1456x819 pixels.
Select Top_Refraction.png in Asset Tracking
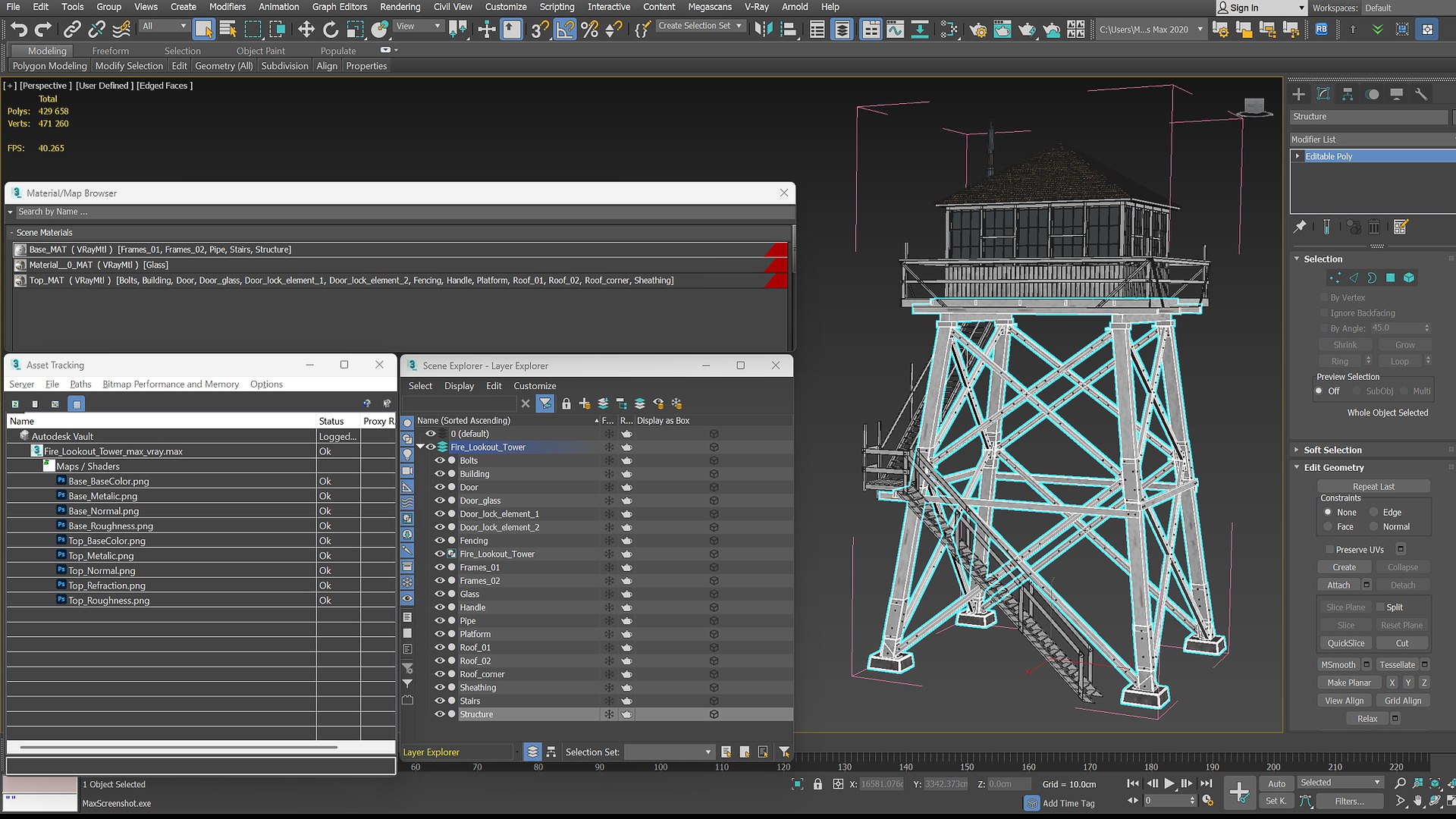(107, 585)
